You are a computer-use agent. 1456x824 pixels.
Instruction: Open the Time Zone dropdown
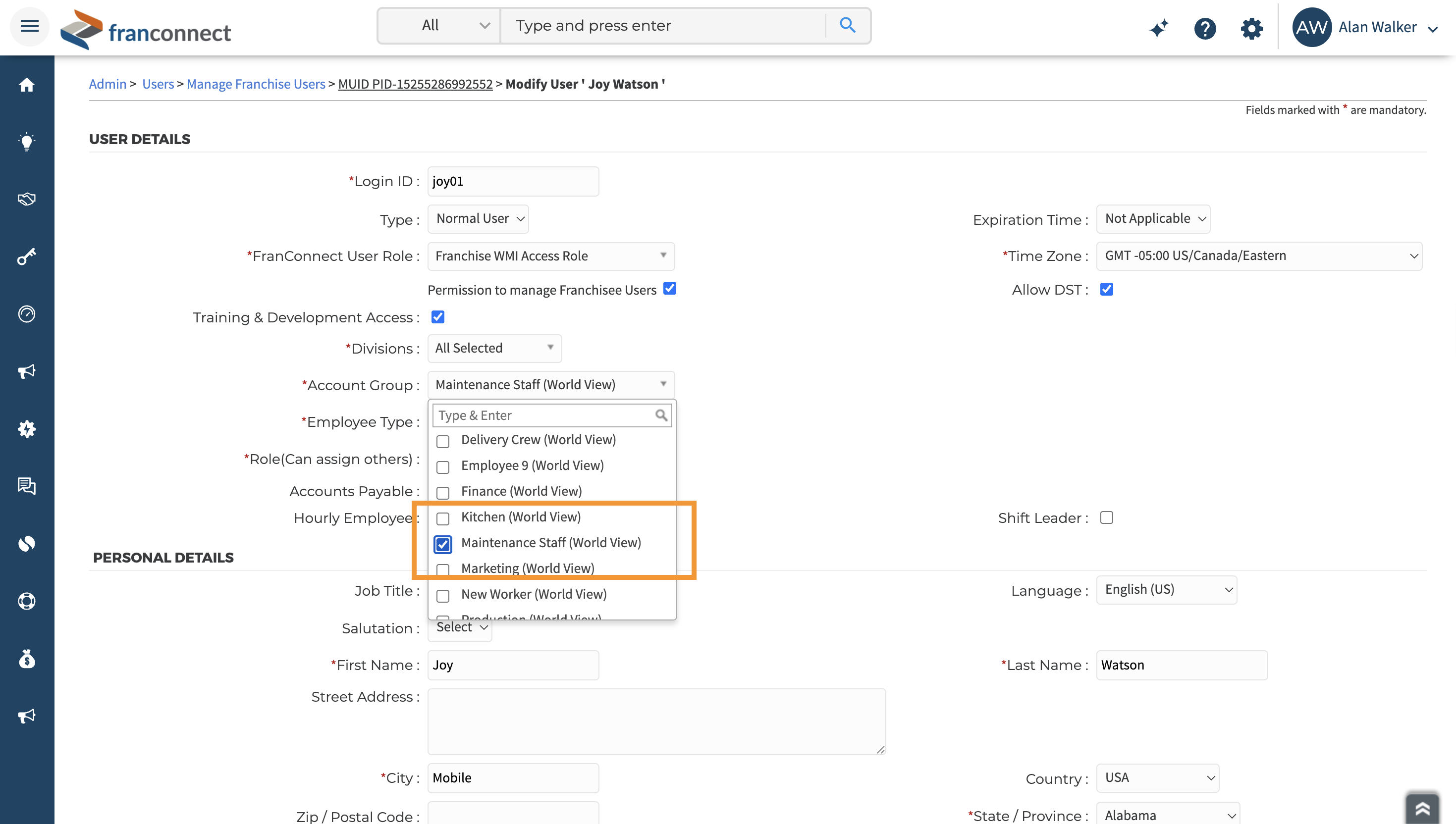pos(1258,256)
